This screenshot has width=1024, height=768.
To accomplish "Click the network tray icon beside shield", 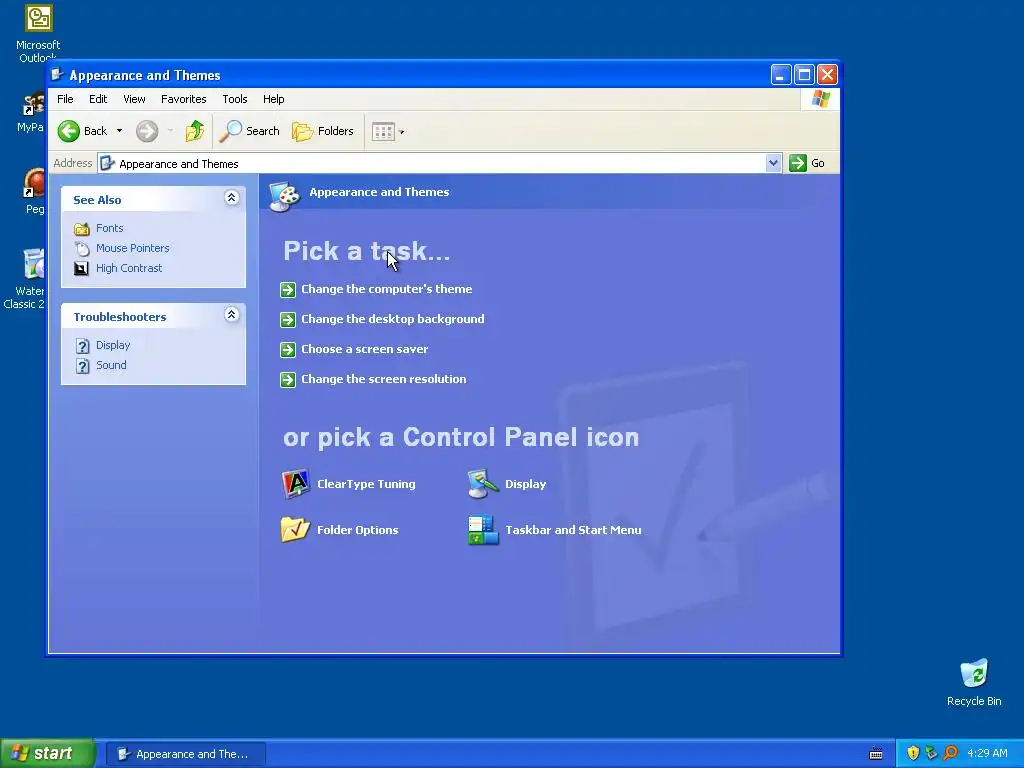I will tap(931, 754).
